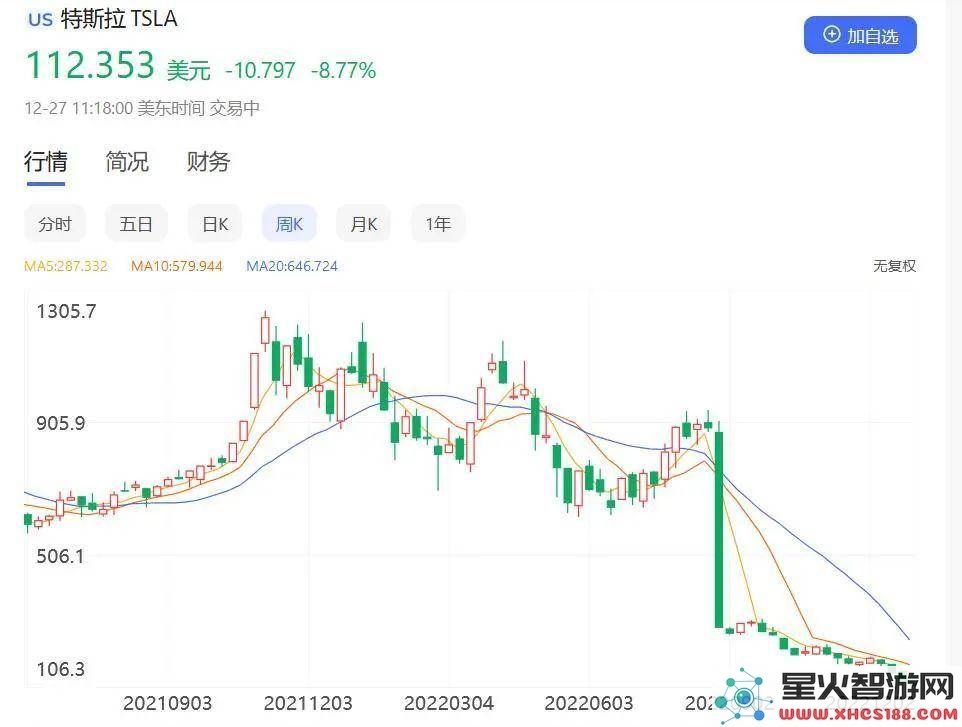
Task: Click the 加自选 add-to-watchlist button
Action: pyautogui.click(x=860, y=36)
